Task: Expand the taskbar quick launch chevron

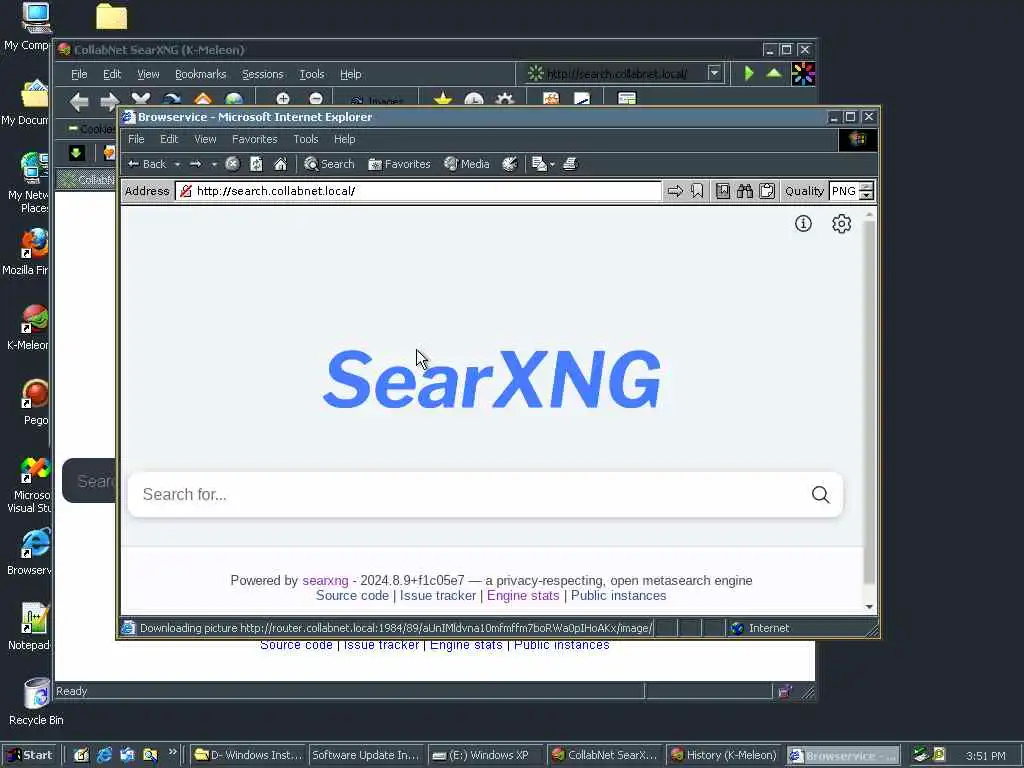Action: [172, 752]
